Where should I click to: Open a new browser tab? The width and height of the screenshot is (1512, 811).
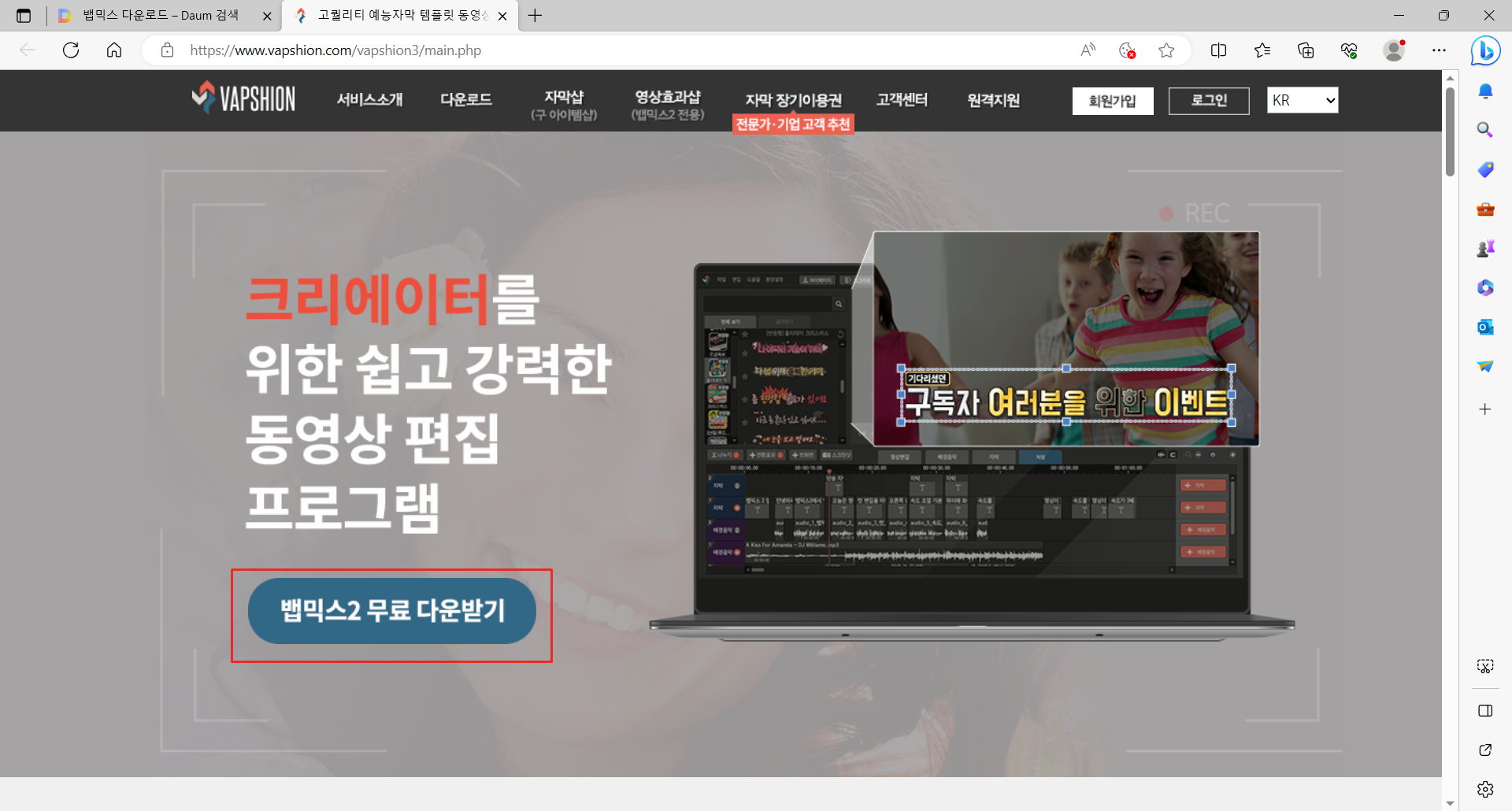pos(535,16)
